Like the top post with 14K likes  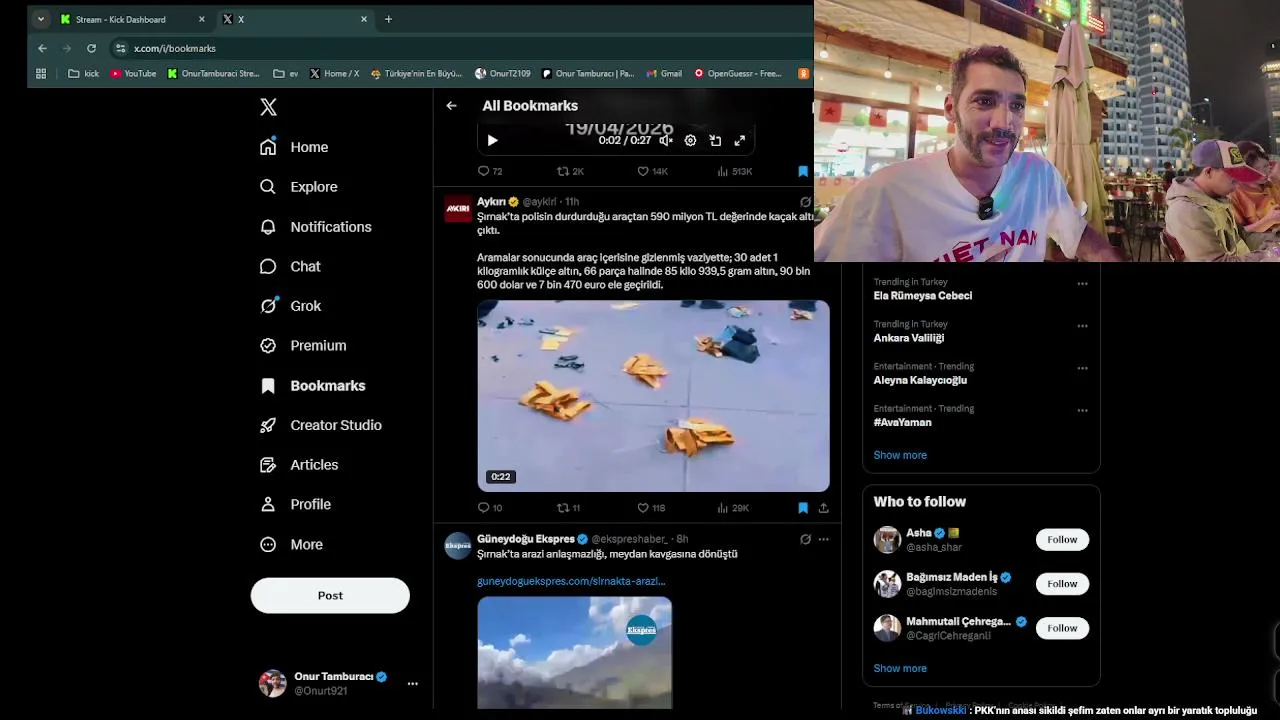[652, 172]
